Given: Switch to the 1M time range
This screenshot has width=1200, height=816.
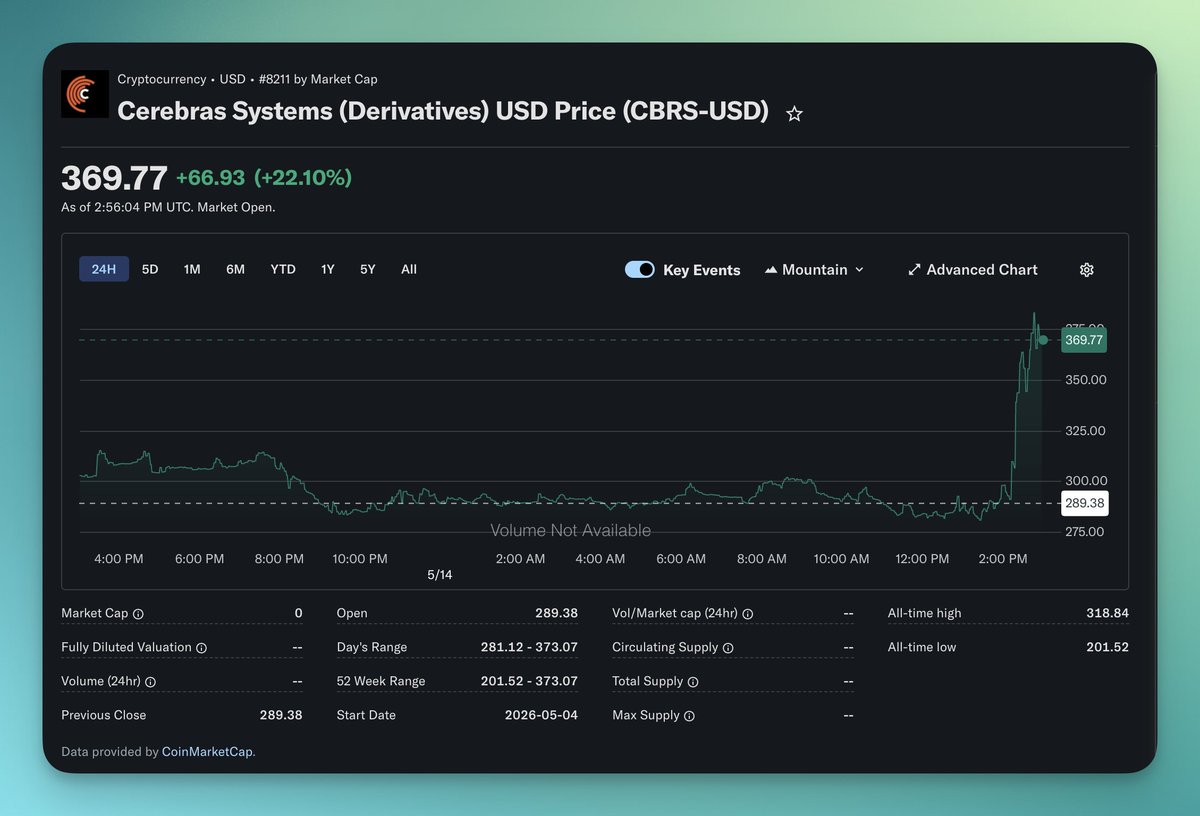Looking at the screenshot, I should (192, 269).
